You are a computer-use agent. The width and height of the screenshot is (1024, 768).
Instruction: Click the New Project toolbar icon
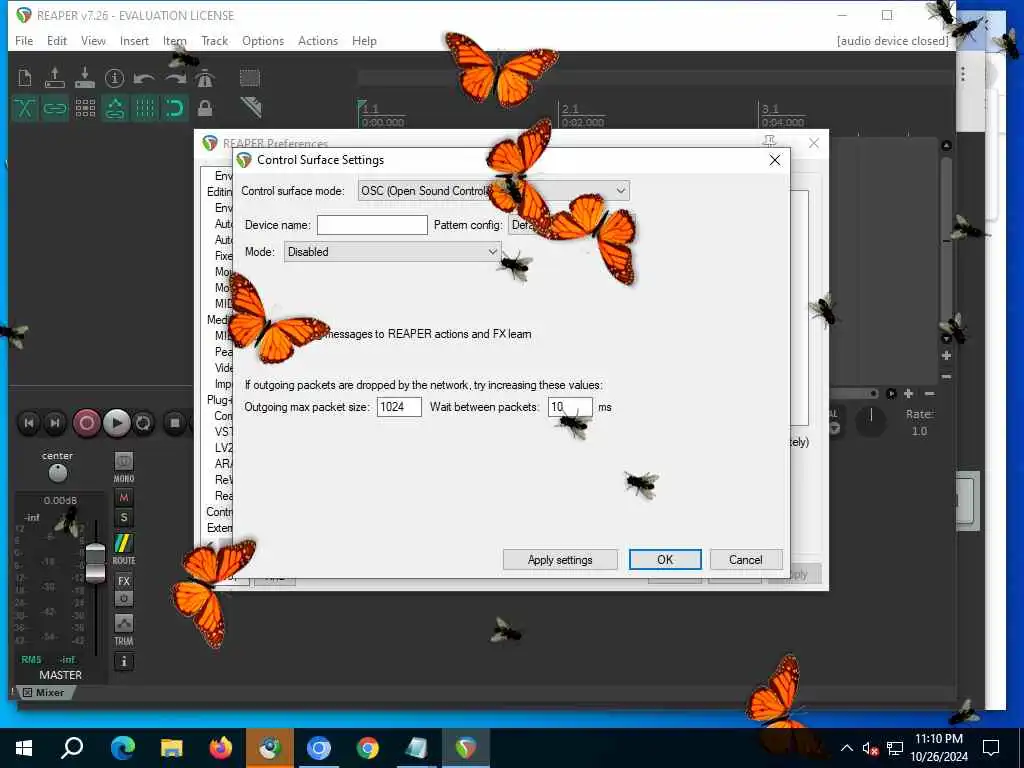tap(25, 78)
